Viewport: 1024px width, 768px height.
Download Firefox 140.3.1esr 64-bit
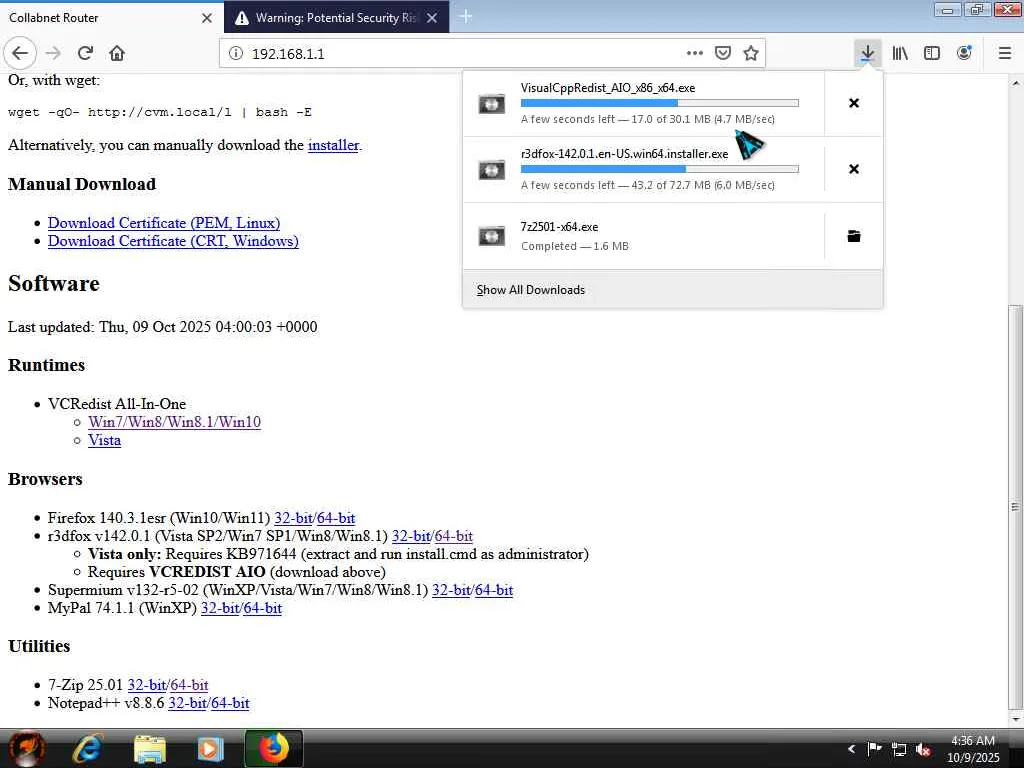coord(336,518)
